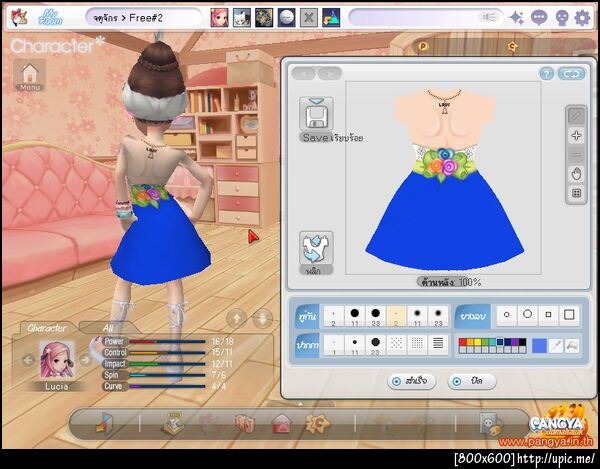The image size is (600, 469).
Task: Select hard brush size 23
Action: (376, 316)
